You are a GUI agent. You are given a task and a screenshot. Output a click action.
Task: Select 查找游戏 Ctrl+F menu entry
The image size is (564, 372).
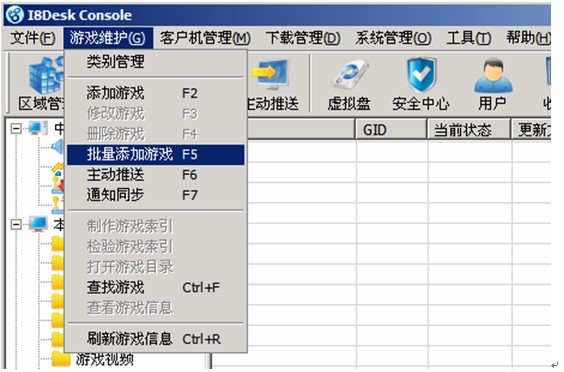pos(155,287)
